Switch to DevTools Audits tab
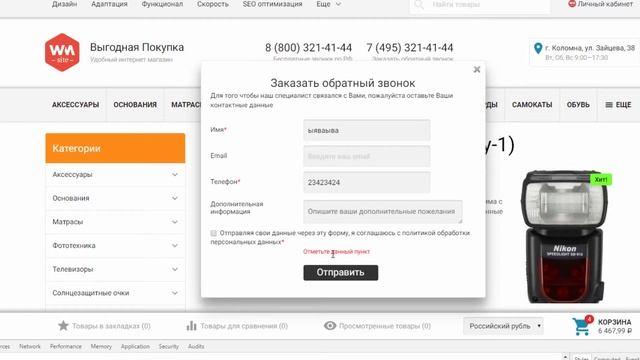 (196, 347)
